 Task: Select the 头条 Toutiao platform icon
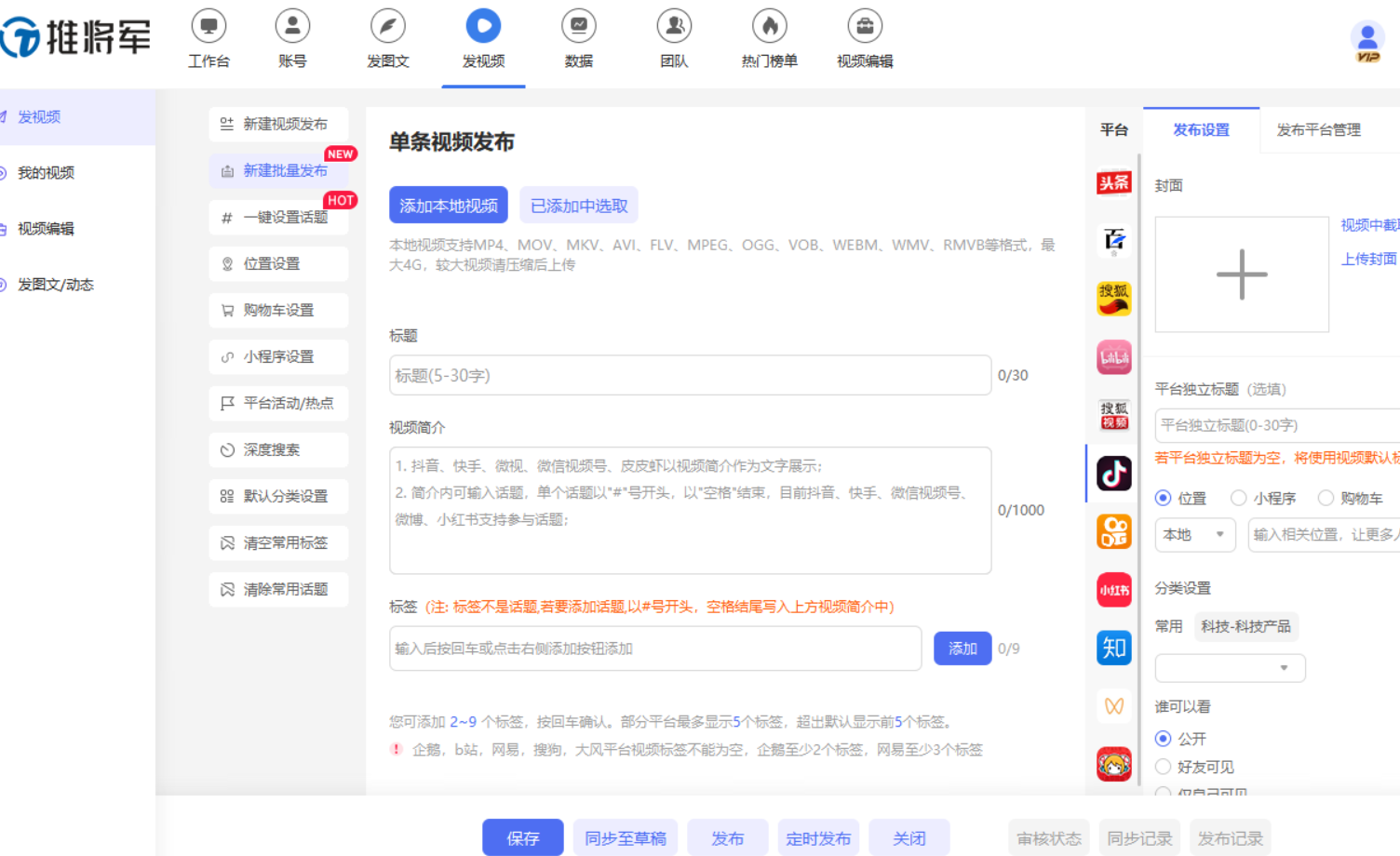[x=1114, y=182]
